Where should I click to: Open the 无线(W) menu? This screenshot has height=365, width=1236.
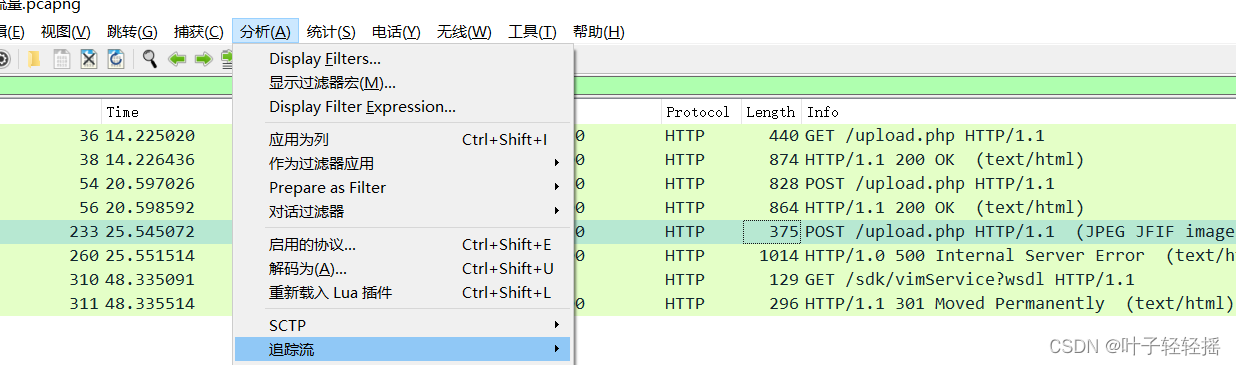pyautogui.click(x=464, y=32)
